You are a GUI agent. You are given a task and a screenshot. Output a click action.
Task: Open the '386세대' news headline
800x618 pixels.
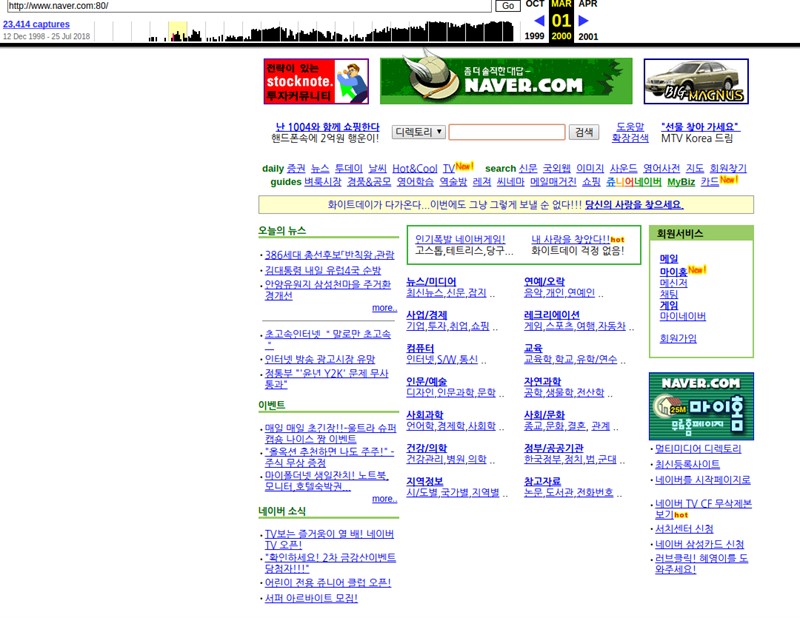click(x=330, y=255)
